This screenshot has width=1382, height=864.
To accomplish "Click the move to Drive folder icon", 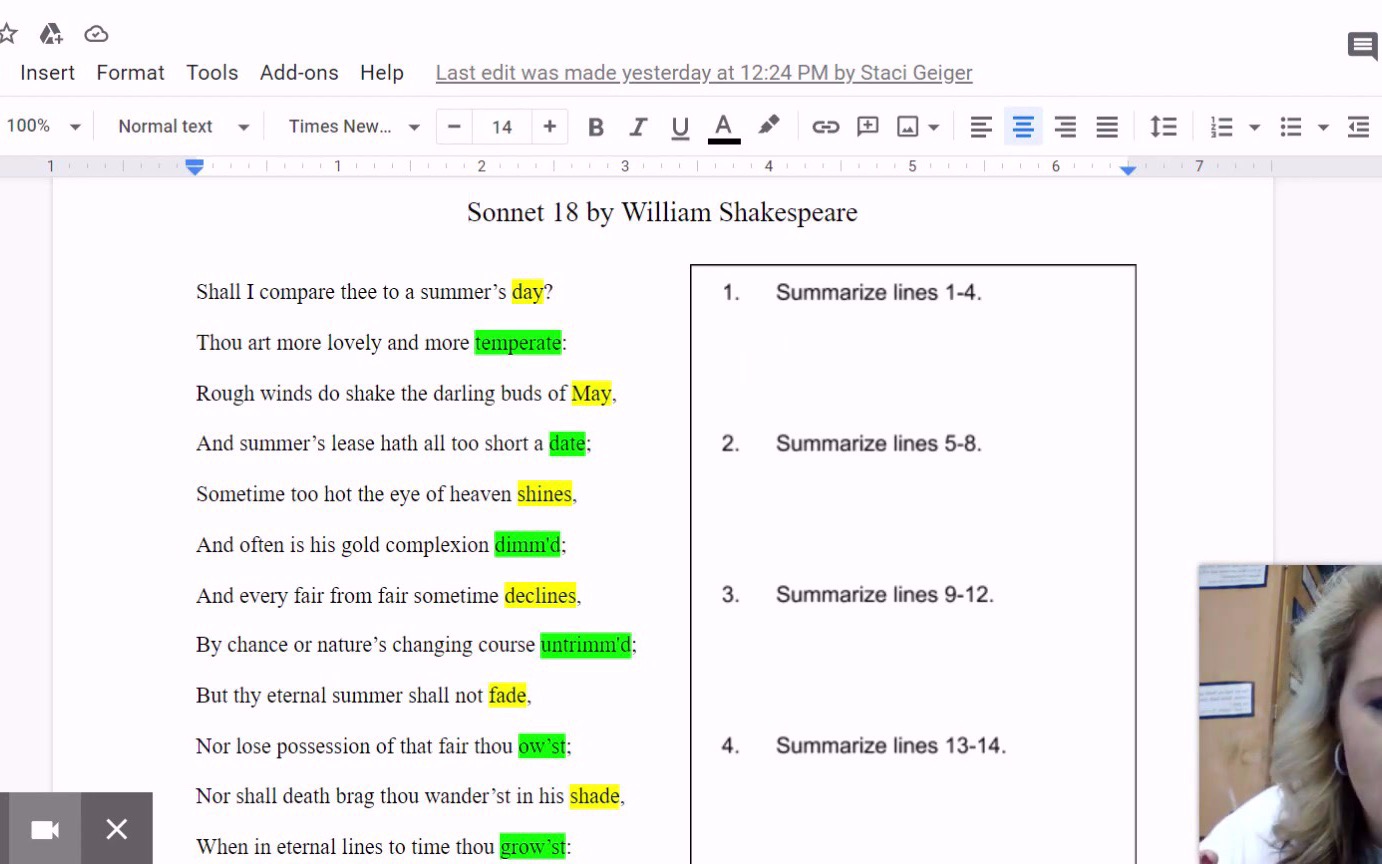I will pos(51,34).
